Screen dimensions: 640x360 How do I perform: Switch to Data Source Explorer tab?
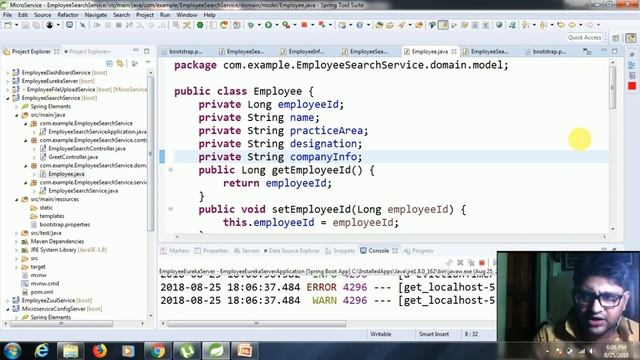point(291,251)
